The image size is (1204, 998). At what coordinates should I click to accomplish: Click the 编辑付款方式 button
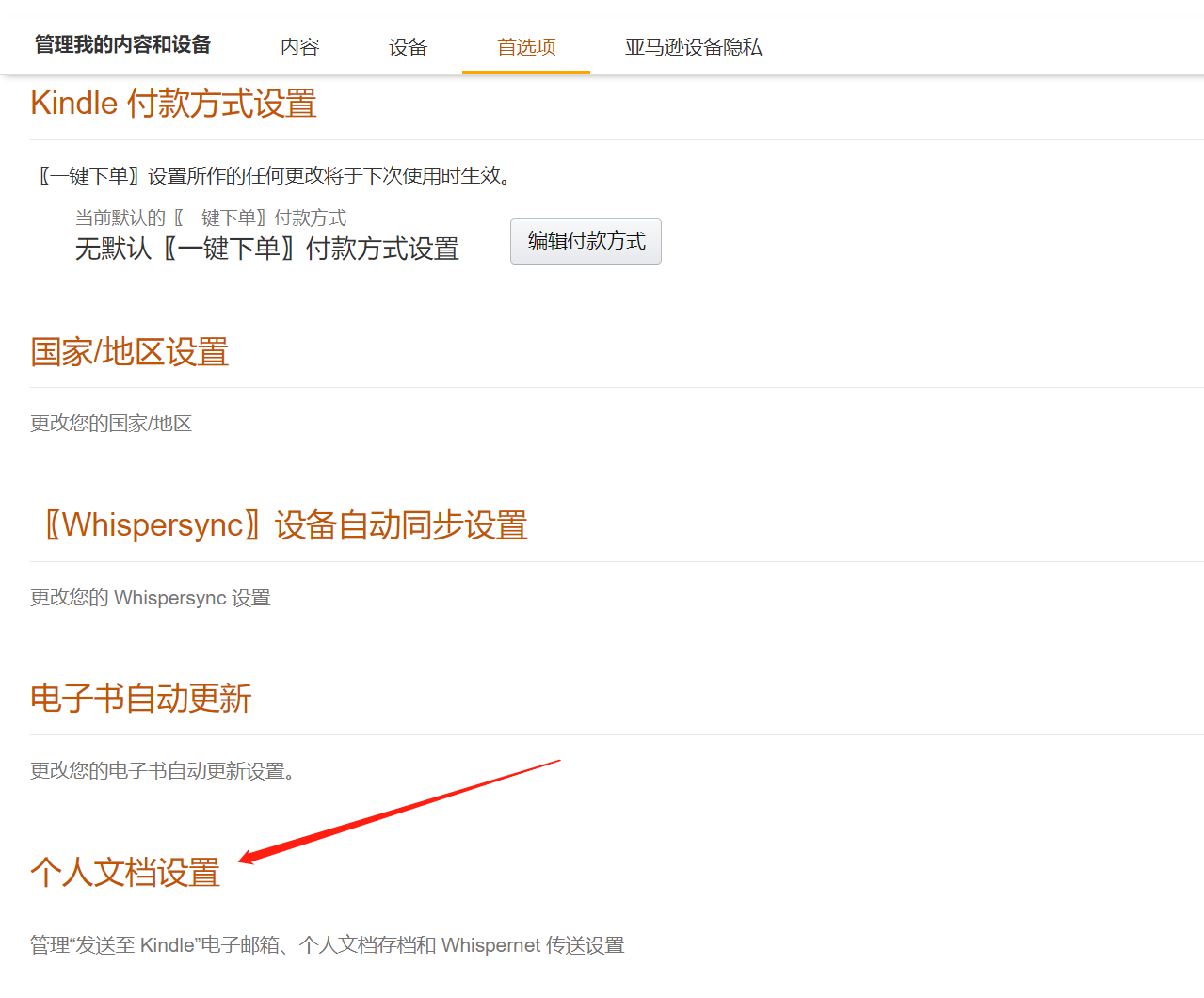(x=586, y=241)
